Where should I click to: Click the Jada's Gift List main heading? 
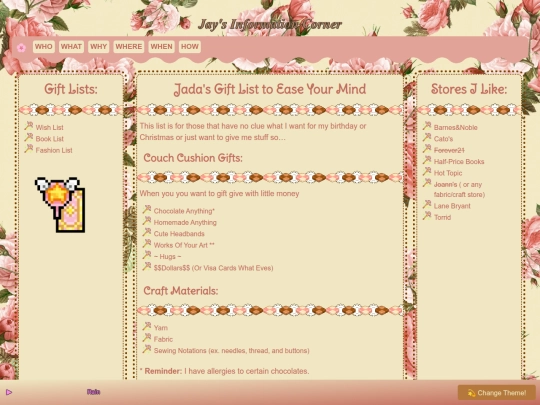[270, 90]
